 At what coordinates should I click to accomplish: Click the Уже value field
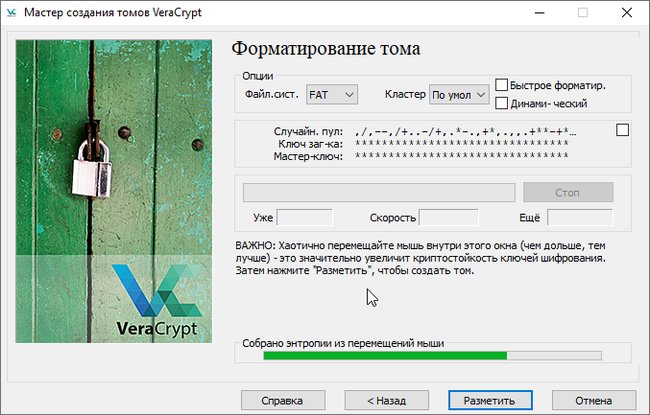pyautogui.click(x=305, y=217)
